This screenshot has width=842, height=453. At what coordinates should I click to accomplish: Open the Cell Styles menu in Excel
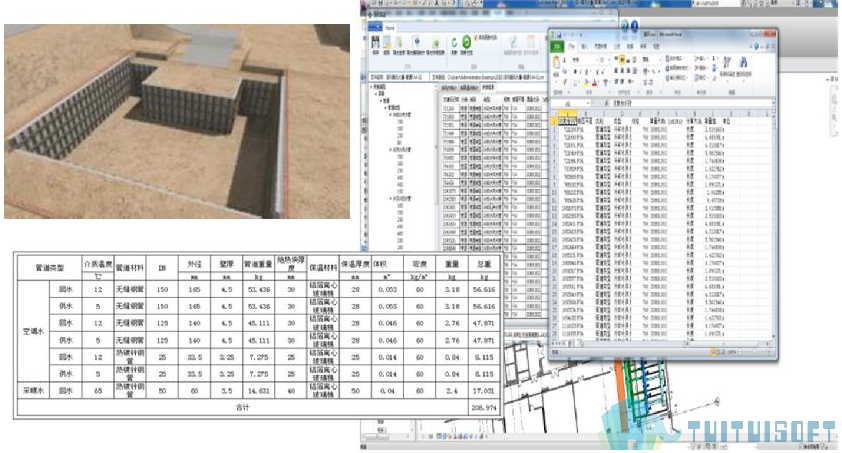point(679,78)
